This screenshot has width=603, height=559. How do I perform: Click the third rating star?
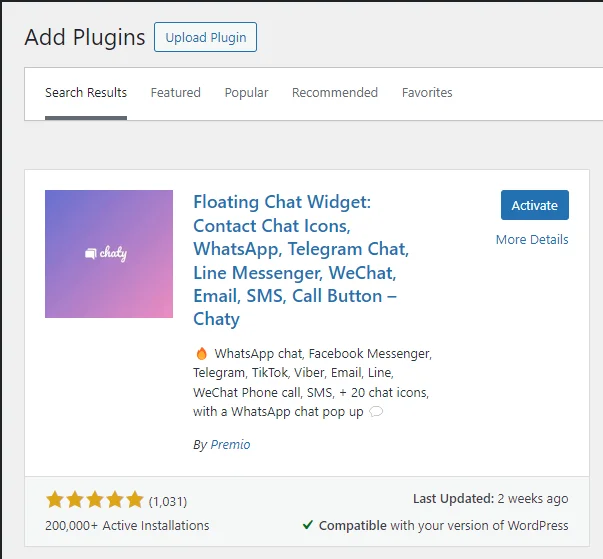95,500
